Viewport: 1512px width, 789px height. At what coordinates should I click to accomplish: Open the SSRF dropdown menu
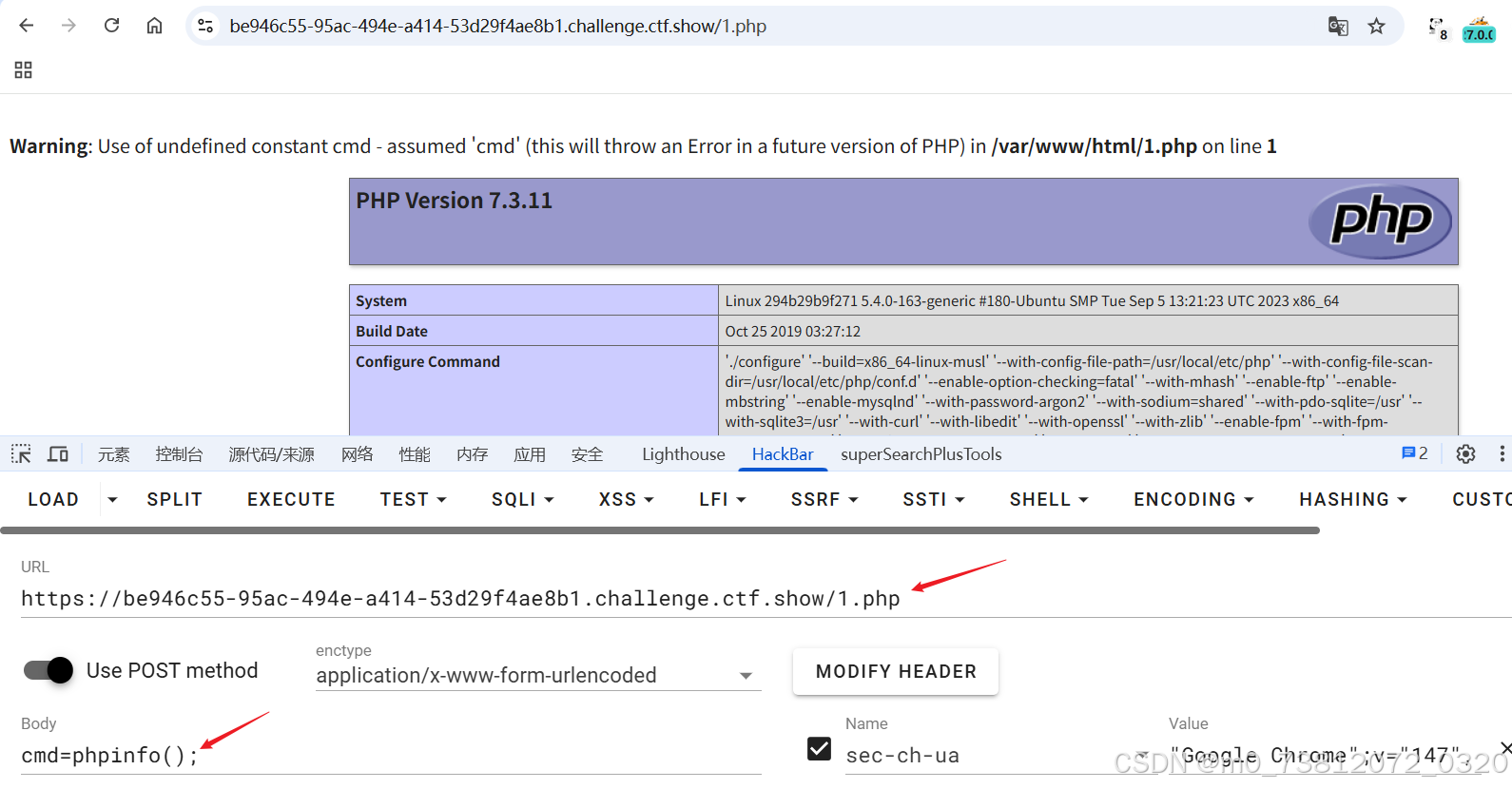click(x=824, y=499)
